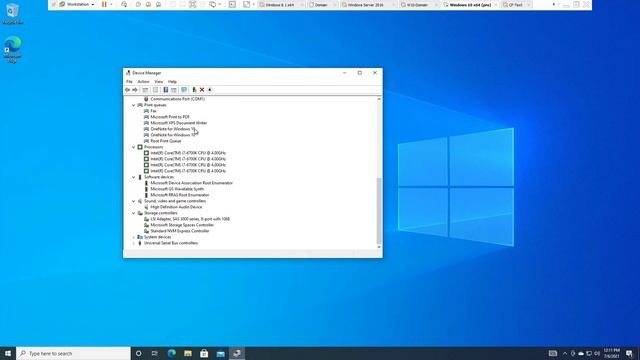Click the Processors category label
The height and width of the screenshot is (360, 640).
[153, 147]
